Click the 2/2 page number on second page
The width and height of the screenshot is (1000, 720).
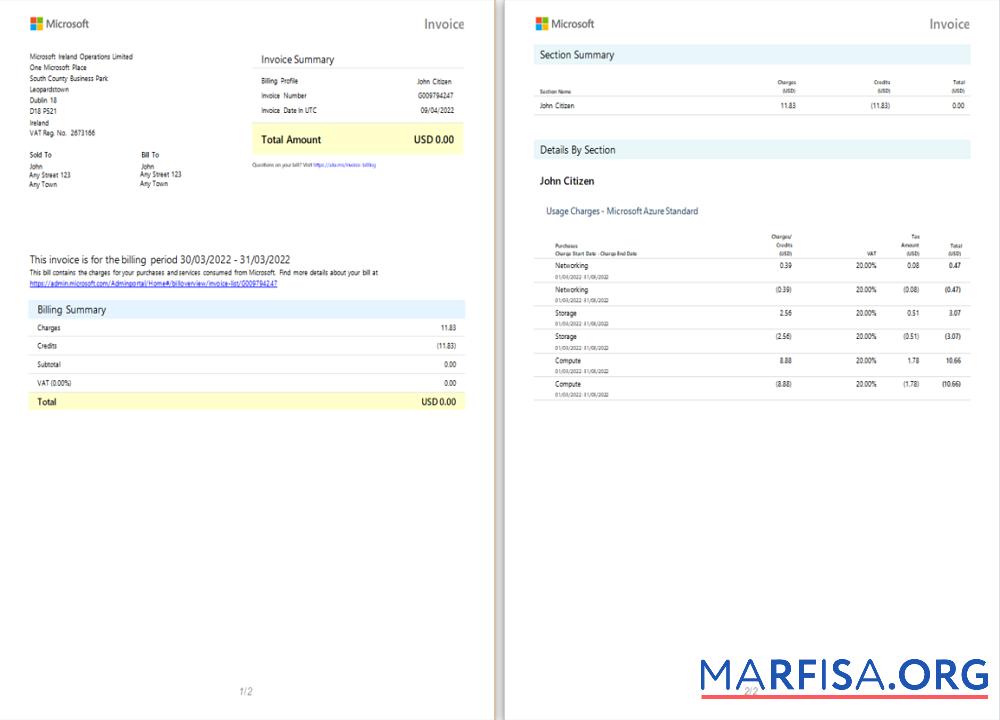pyautogui.click(x=752, y=688)
